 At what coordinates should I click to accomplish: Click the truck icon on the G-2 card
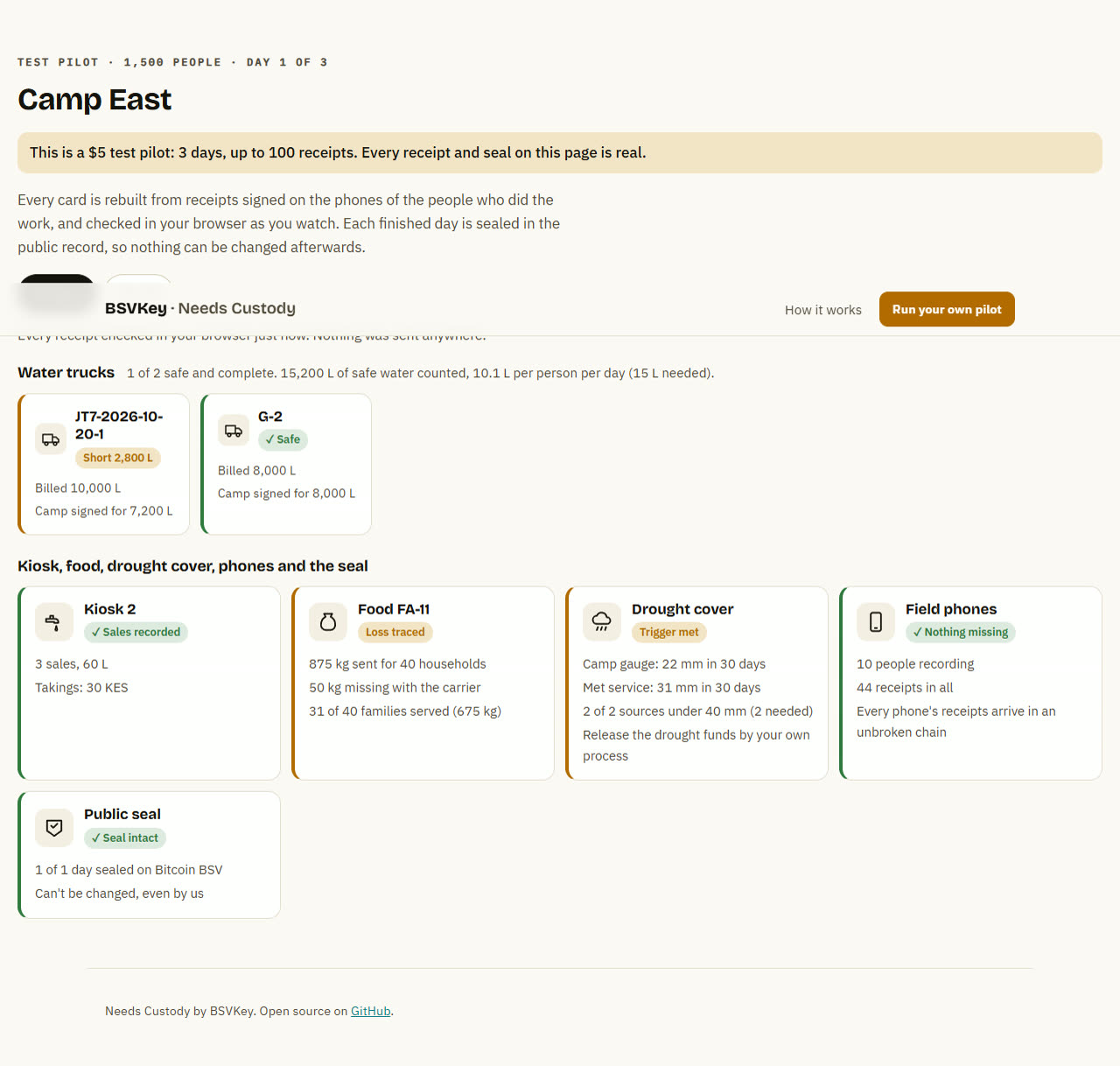tap(234, 431)
